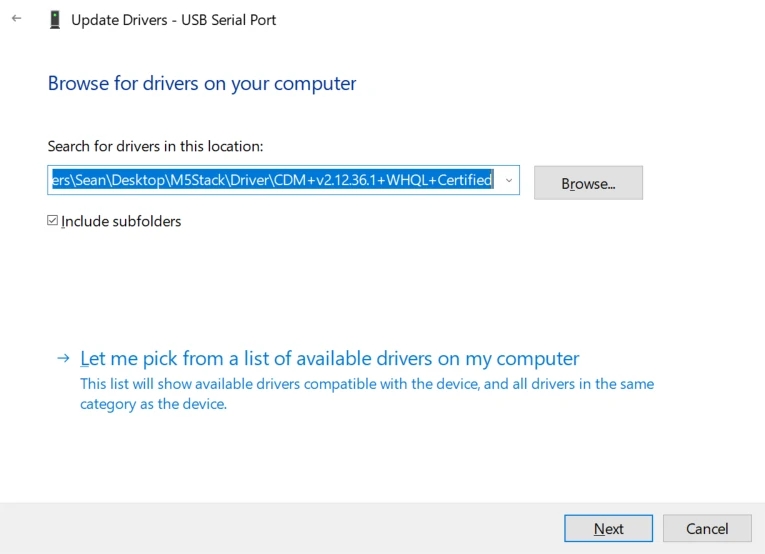Click the Search for drivers location label

click(x=155, y=146)
